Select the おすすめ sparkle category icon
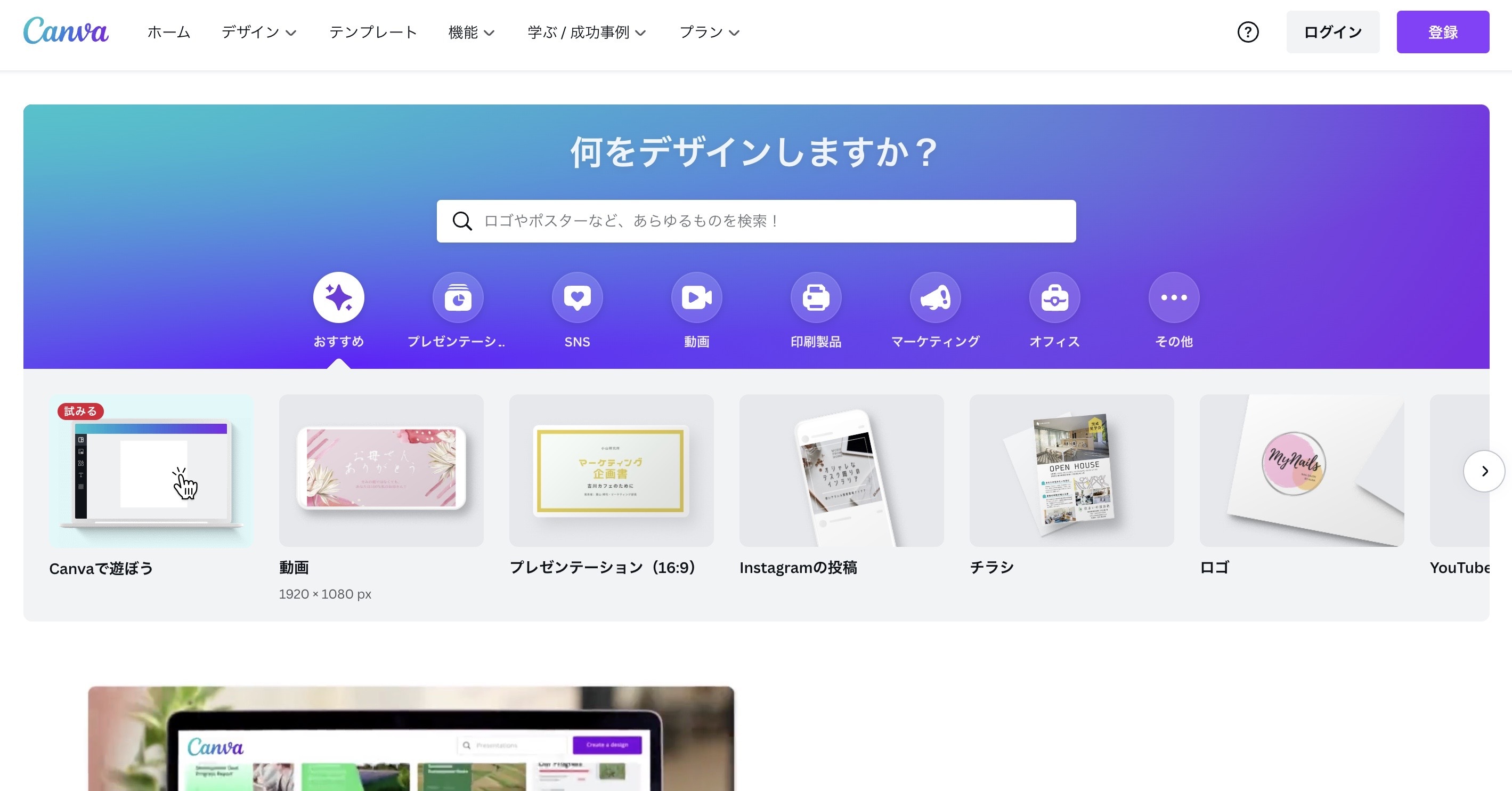 339,297
